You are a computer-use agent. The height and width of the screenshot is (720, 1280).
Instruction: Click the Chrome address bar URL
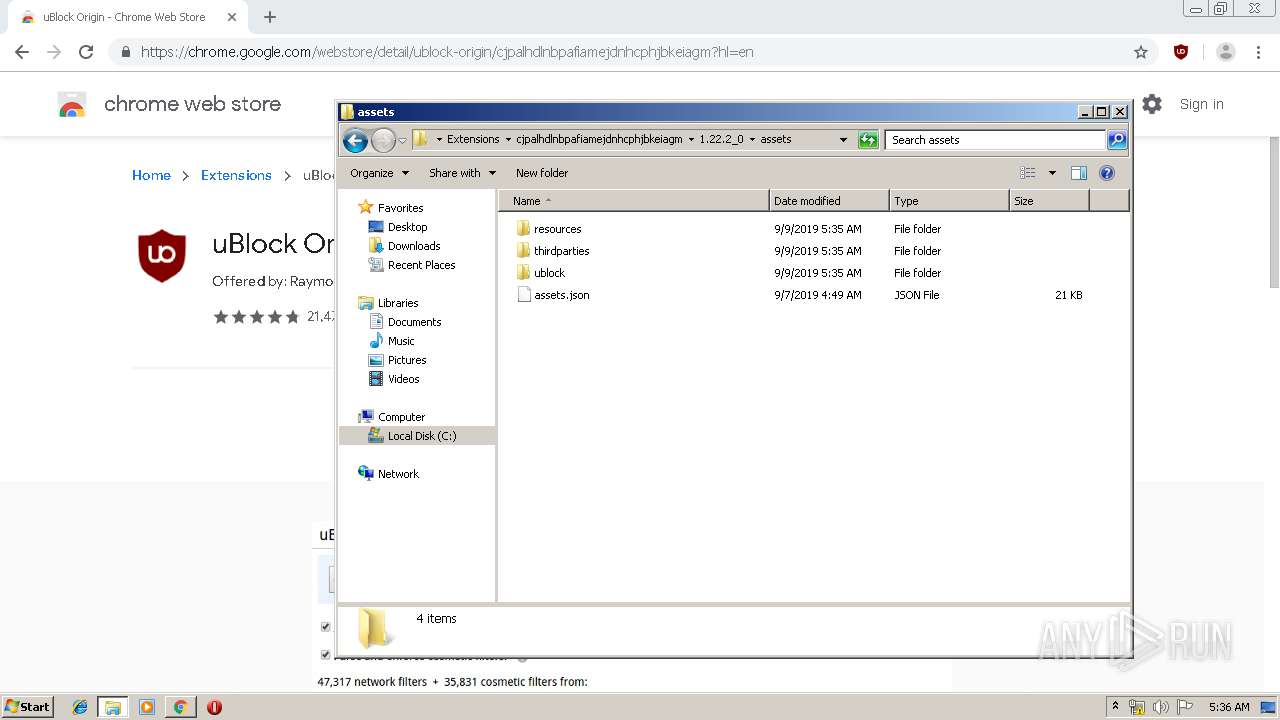click(x=447, y=52)
